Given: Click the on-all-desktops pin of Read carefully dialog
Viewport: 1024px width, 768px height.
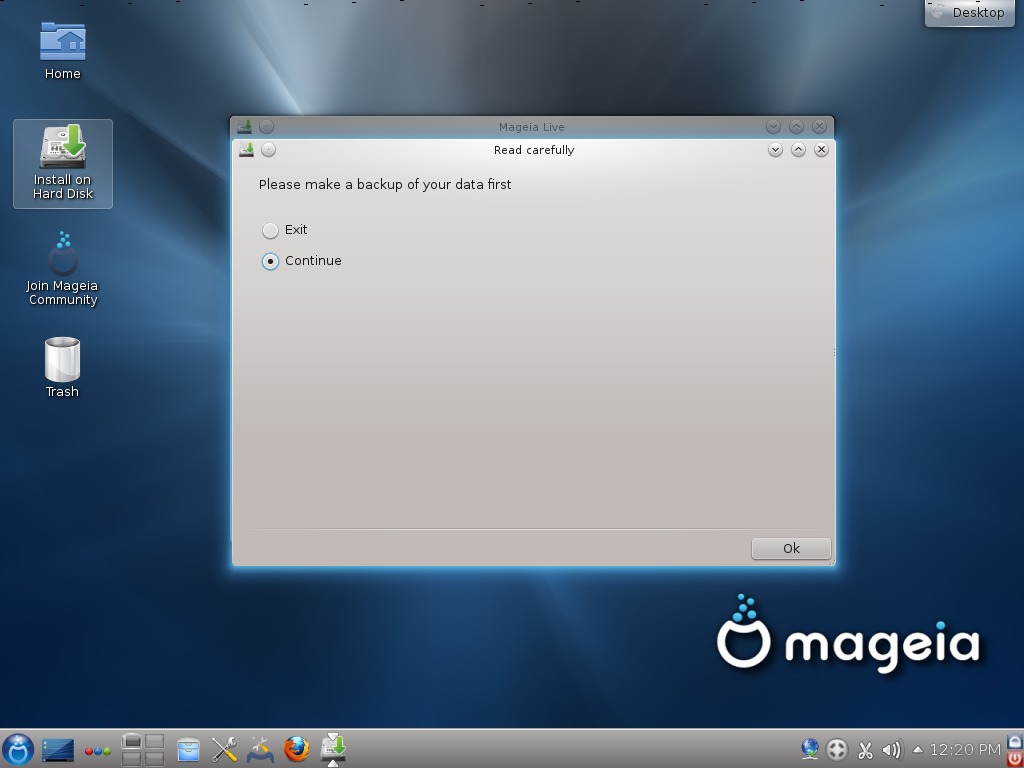Looking at the screenshot, I should [268, 150].
